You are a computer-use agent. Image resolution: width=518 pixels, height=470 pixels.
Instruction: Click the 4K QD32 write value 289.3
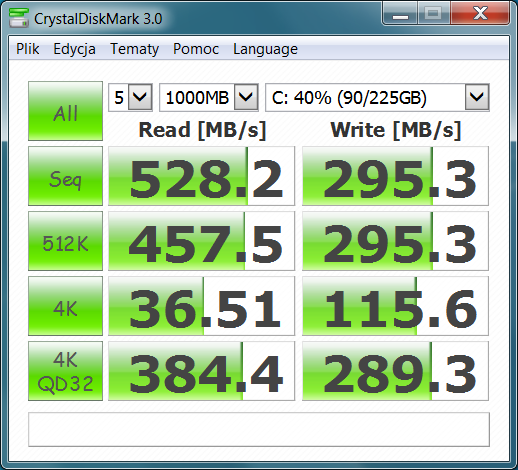coord(395,371)
